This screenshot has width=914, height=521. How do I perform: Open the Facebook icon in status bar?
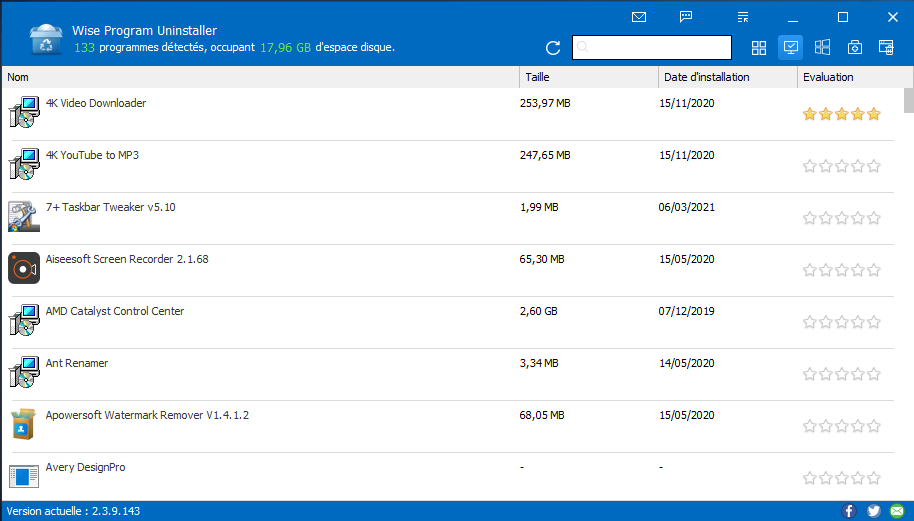pos(849,511)
